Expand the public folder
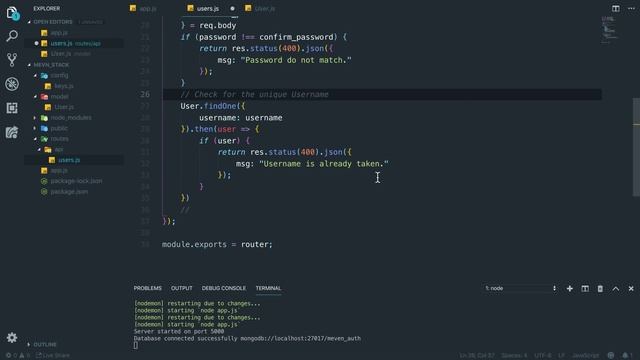Screen dimensions: 640x360 tap(35, 129)
